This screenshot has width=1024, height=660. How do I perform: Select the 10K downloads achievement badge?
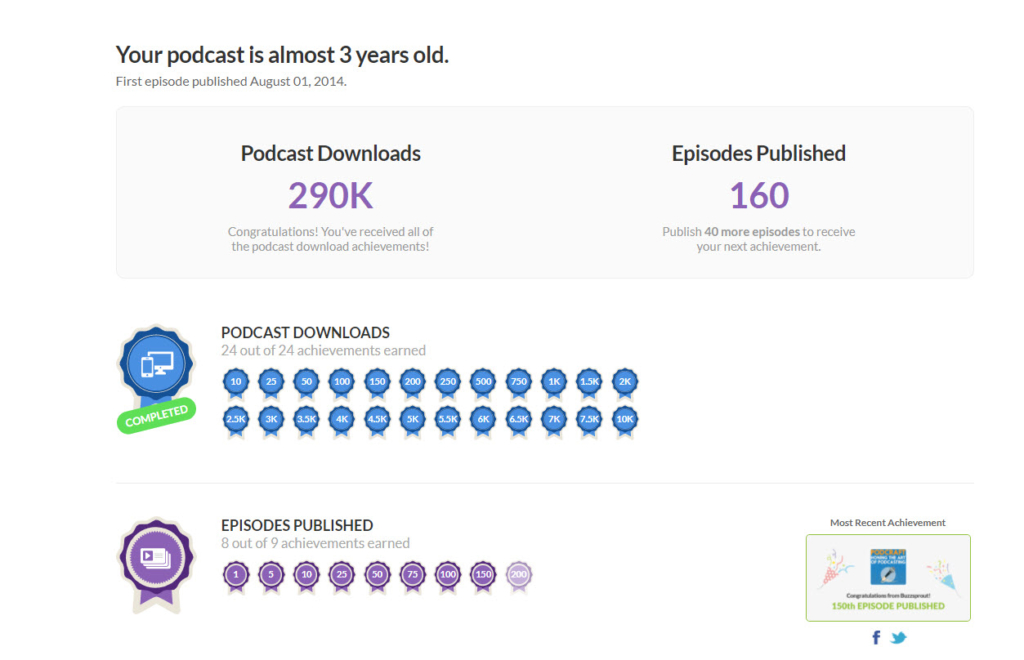click(624, 420)
